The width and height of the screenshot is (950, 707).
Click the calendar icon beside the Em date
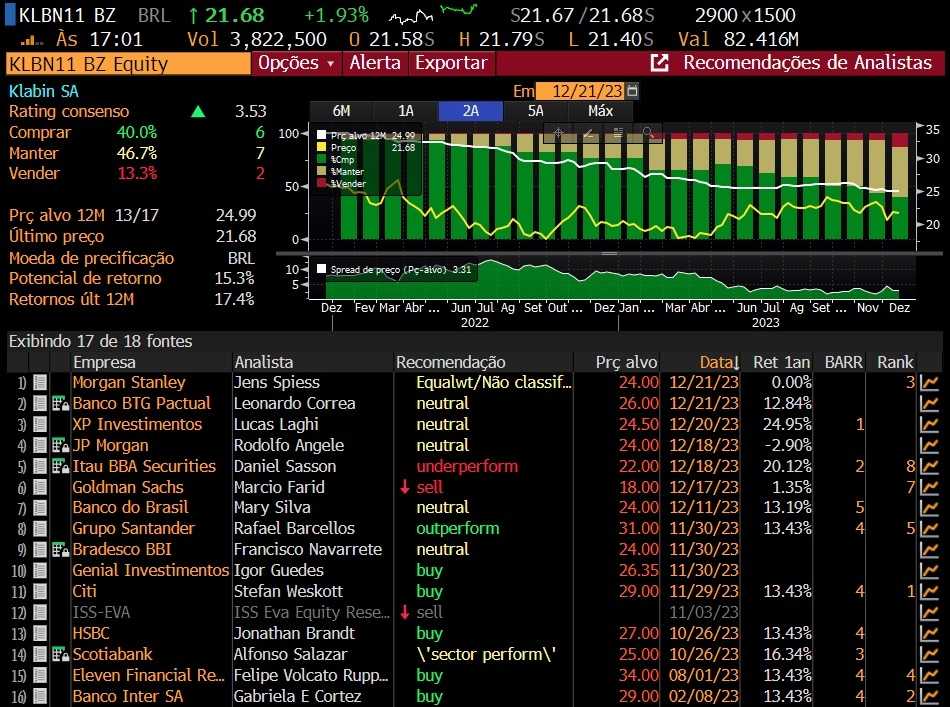coord(632,91)
